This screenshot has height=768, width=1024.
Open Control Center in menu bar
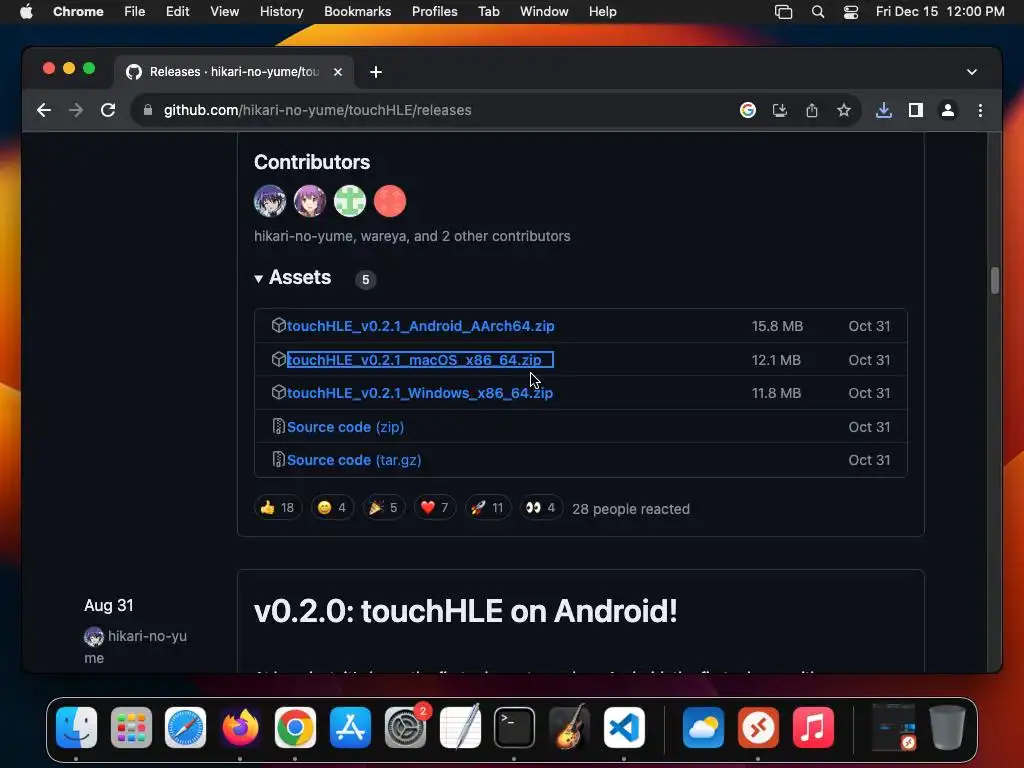click(851, 12)
